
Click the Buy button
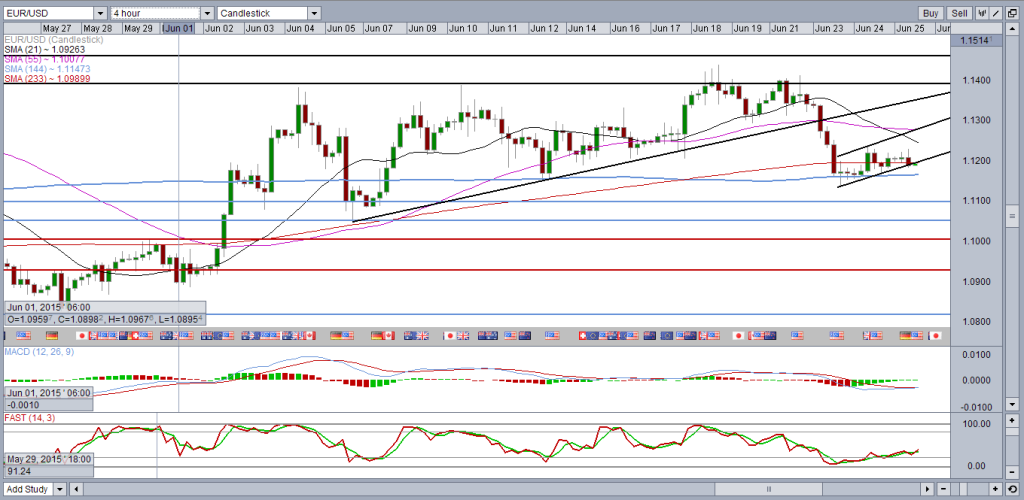(931, 13)
